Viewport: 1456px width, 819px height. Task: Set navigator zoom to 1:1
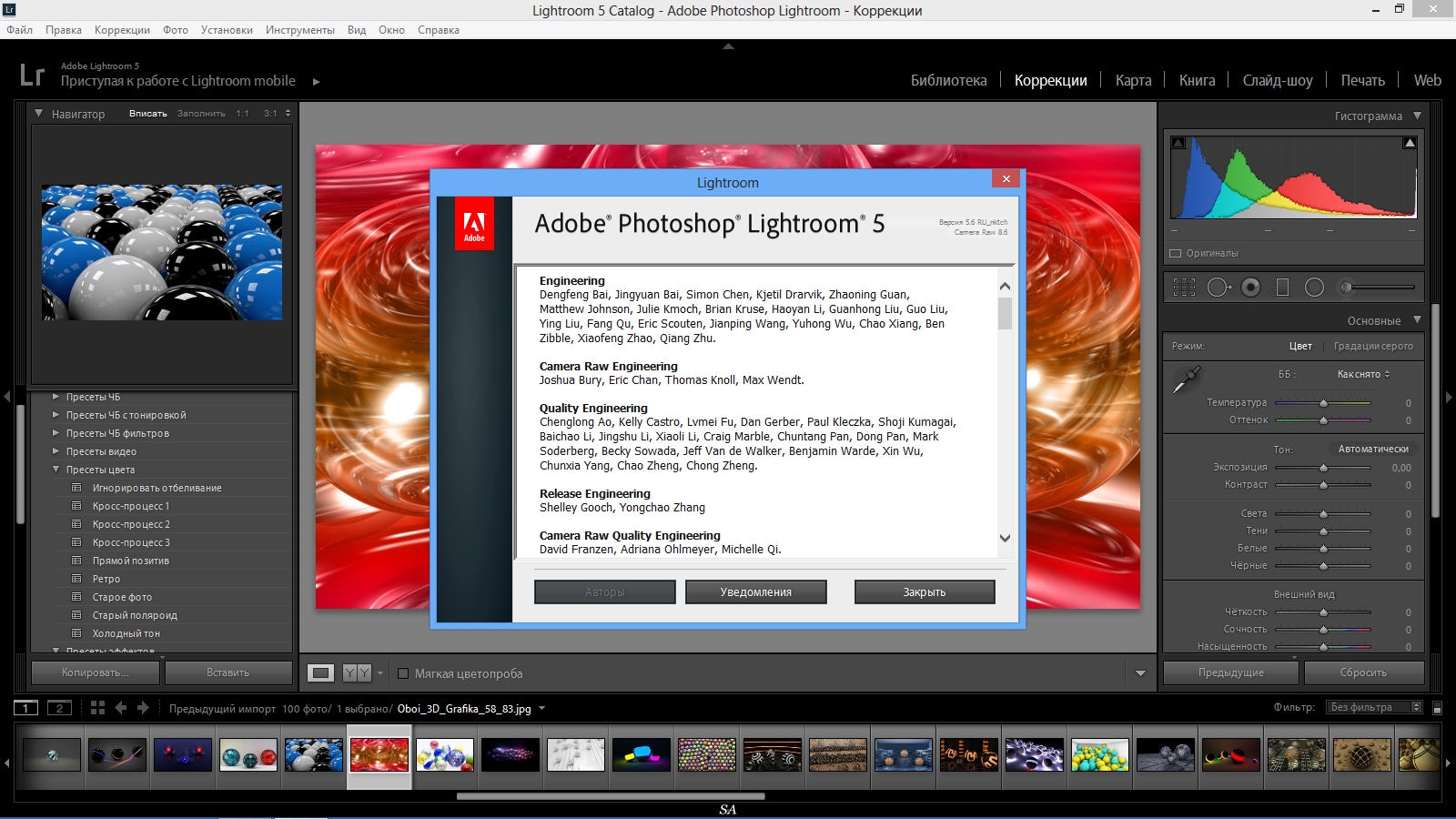point(242,114)
